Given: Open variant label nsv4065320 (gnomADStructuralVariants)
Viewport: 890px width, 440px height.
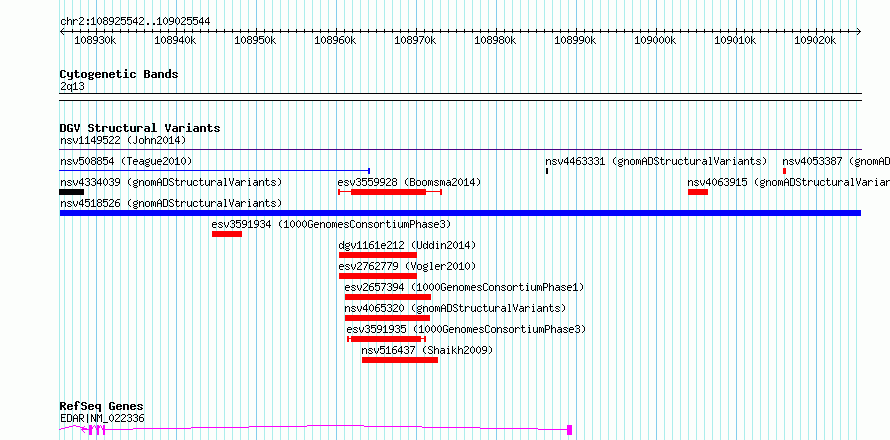Looking at the screenshot, I should (x=455, y=308).
